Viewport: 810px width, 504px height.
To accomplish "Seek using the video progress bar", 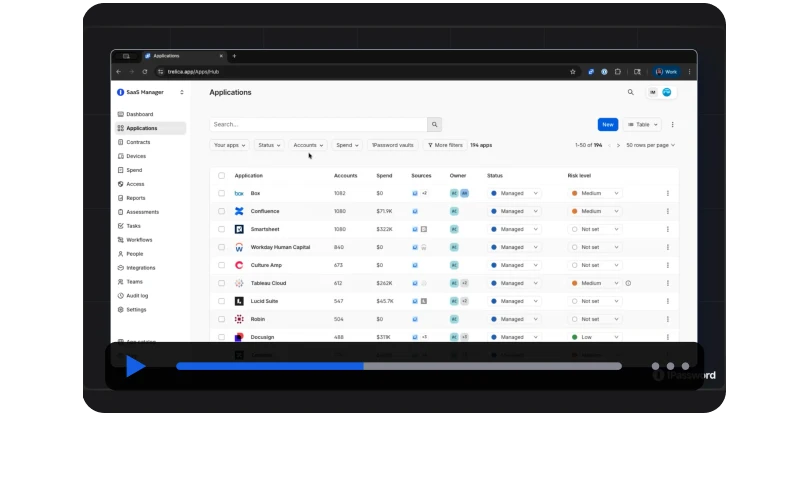I will tap(399, 366).
